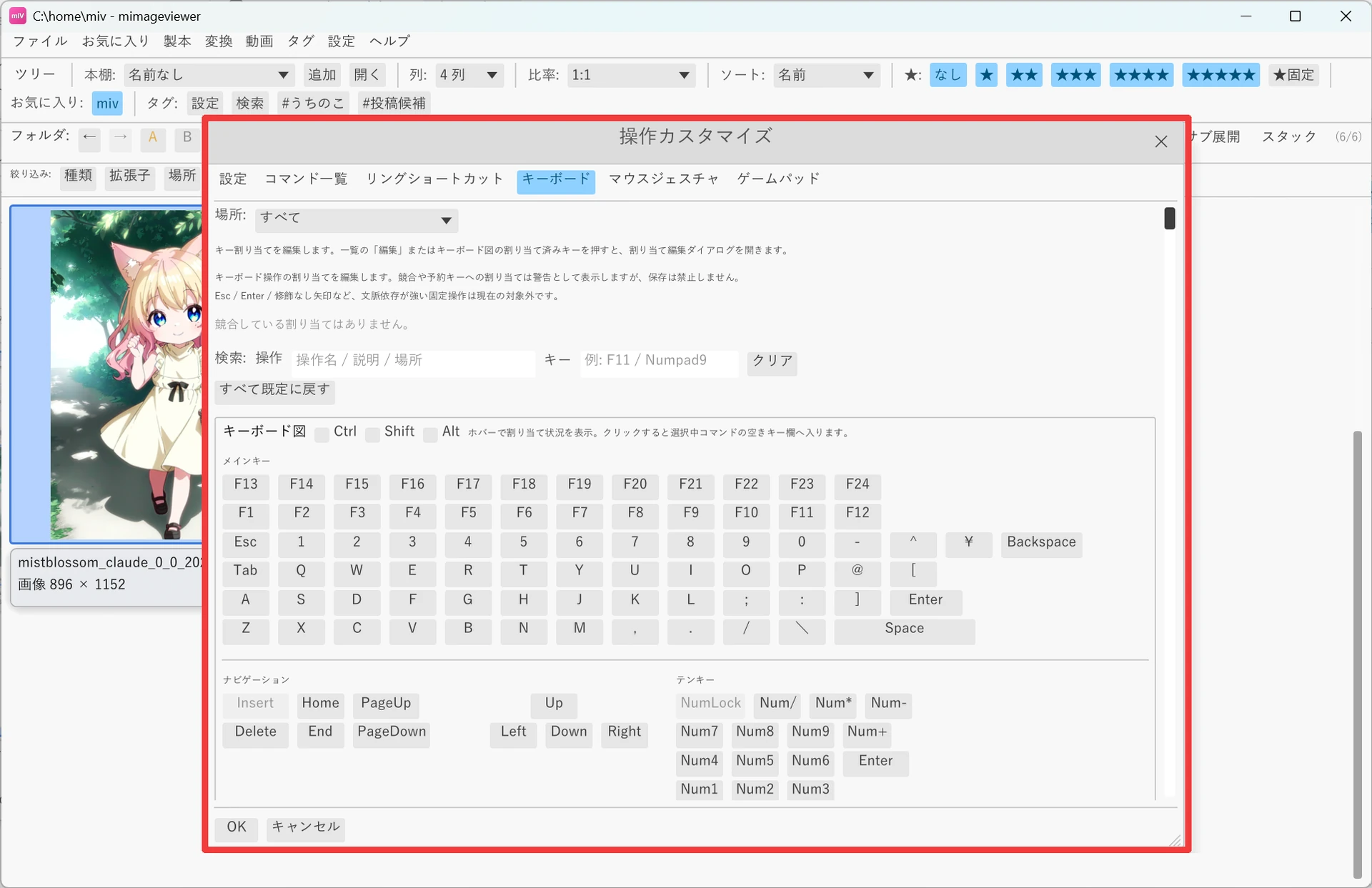Open the 本棚 dropdown 名前なし

(209, 75)
